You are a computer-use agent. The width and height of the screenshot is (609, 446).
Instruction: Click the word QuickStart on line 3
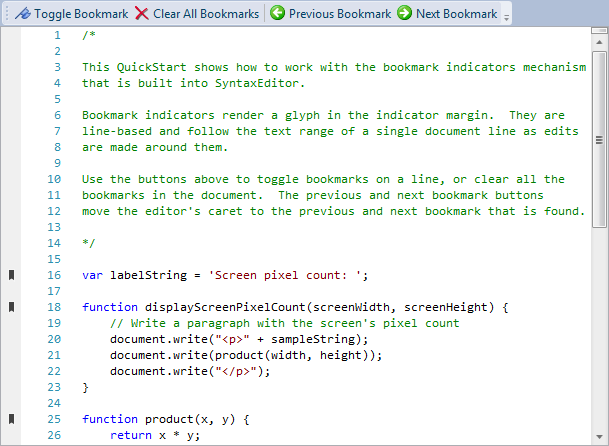point(151,67)
